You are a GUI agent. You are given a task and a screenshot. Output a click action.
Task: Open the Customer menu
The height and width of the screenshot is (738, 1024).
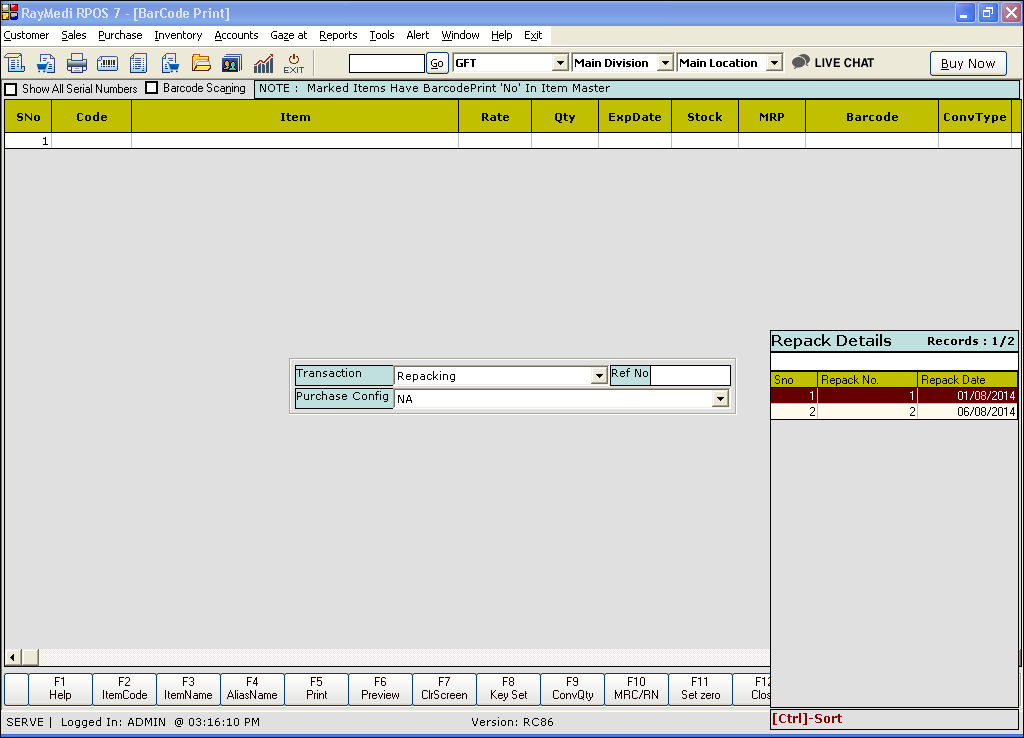click(x=26, y=35)
